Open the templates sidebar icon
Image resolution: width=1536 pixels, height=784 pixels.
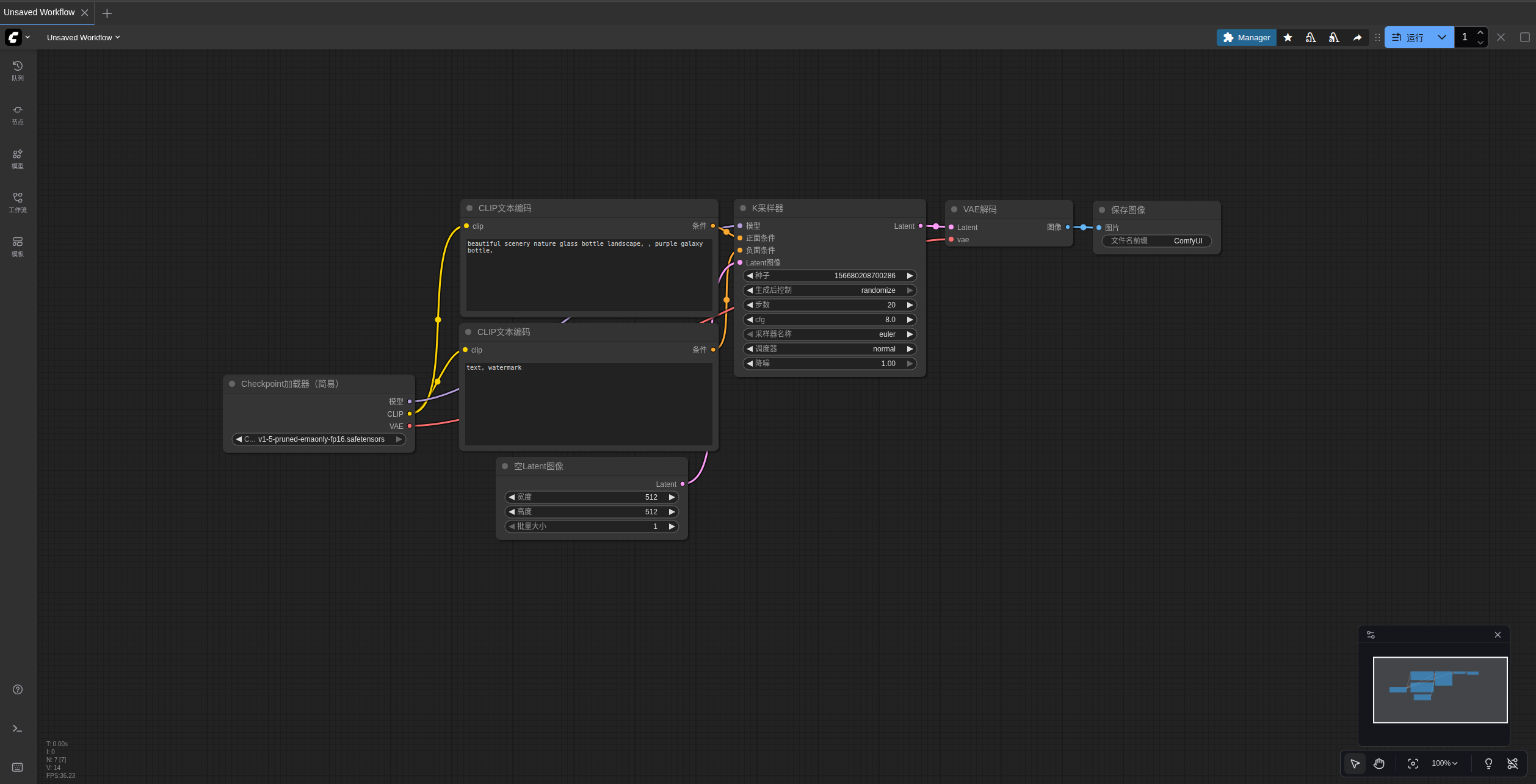pos(18,246)
